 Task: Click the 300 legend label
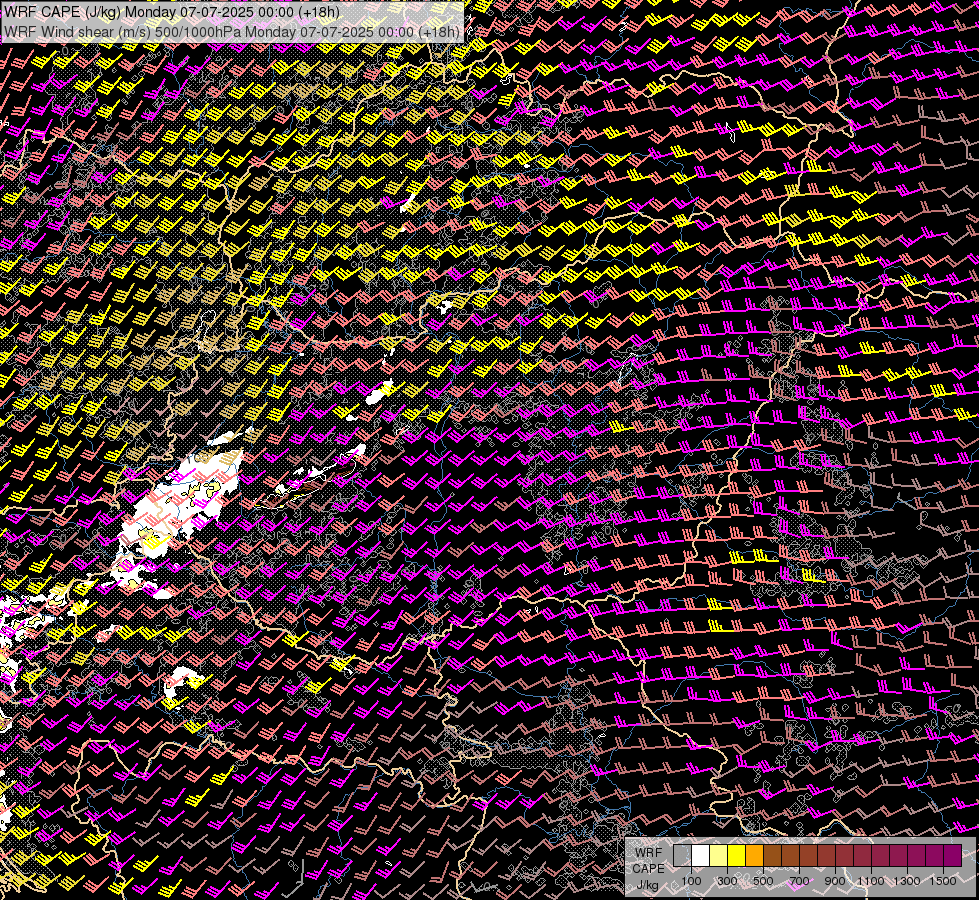pos(727,881)
